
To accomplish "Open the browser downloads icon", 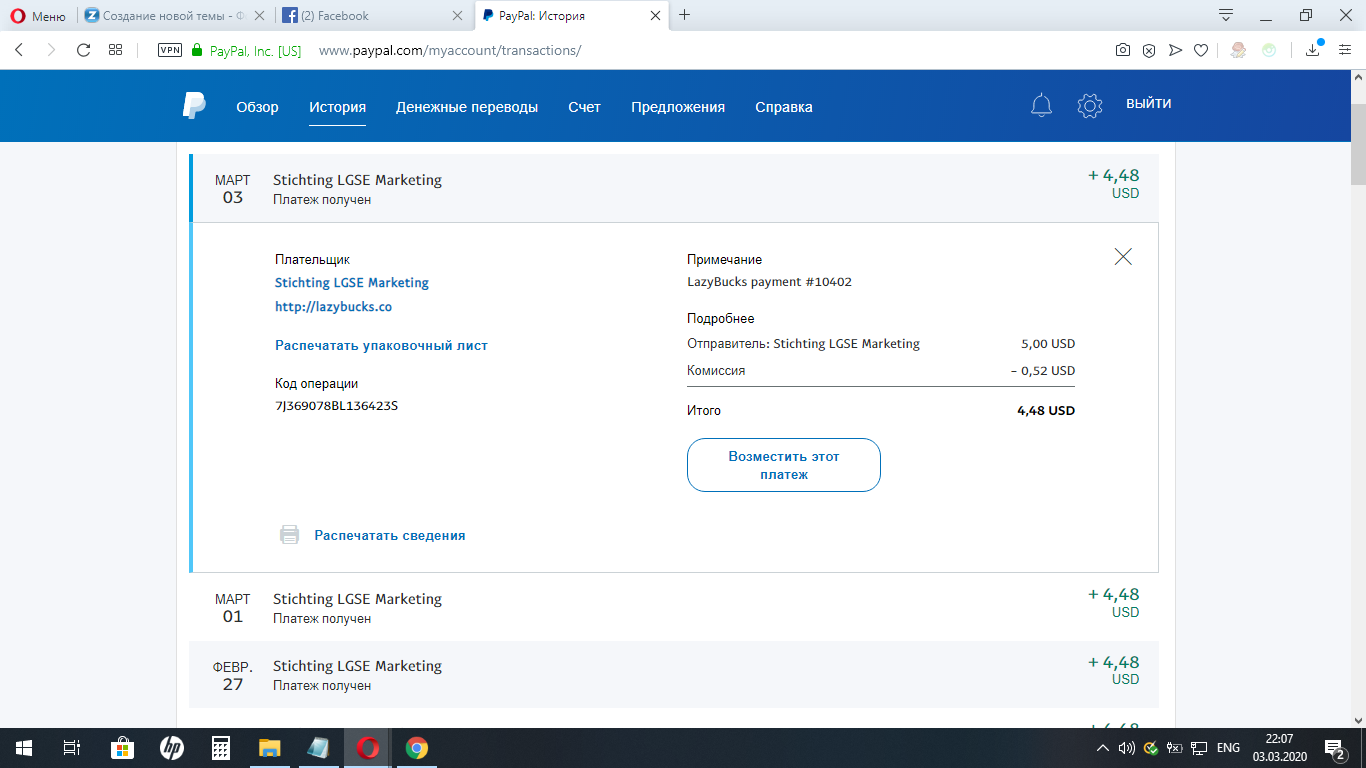I will click(1313, 50).
